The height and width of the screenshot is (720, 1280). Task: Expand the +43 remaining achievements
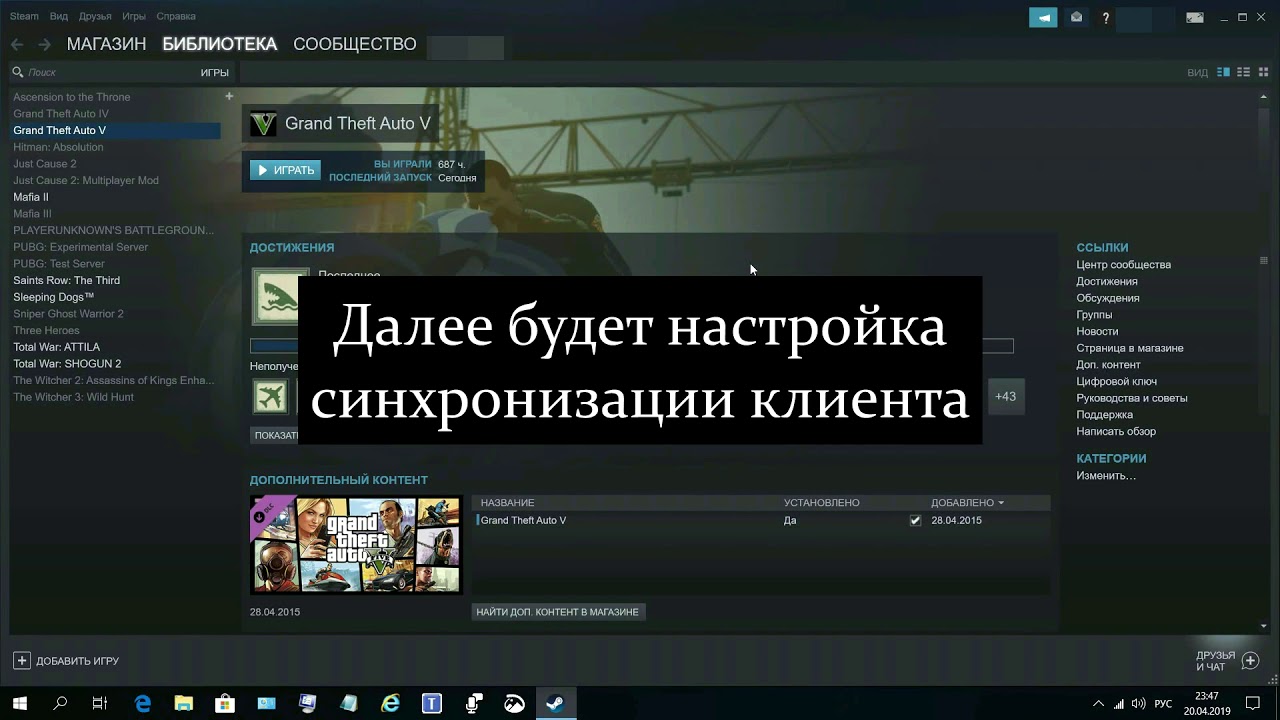[x=1005, y=396]
